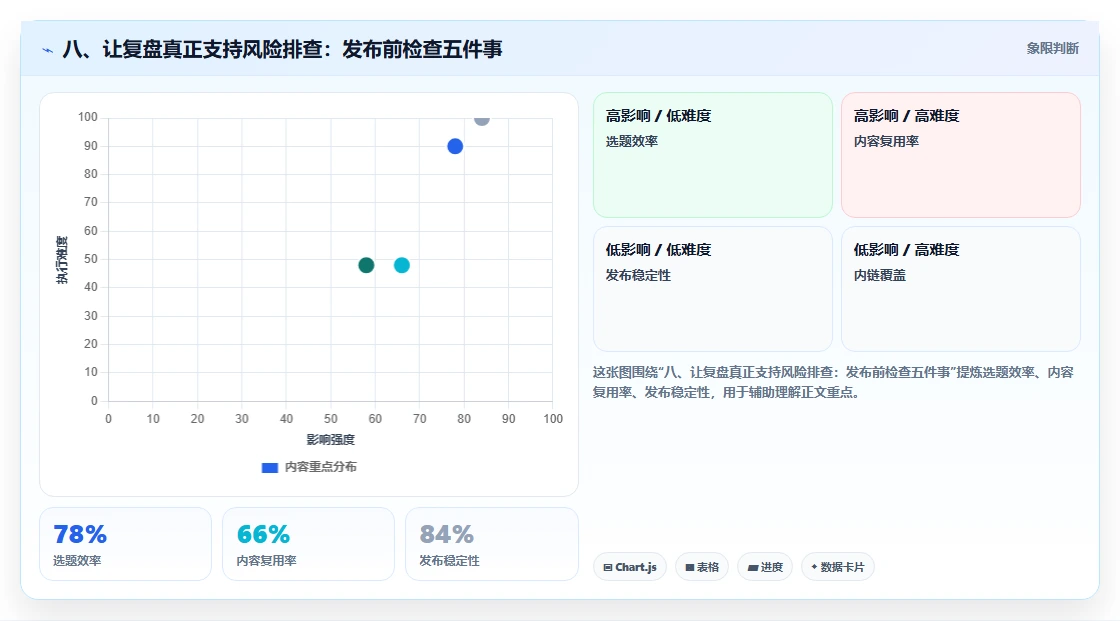Click 发布稳定性 text in quadrant card
Image resolution: width=1120 pixels, height=621 pixels.
click(x=638, y=275)
